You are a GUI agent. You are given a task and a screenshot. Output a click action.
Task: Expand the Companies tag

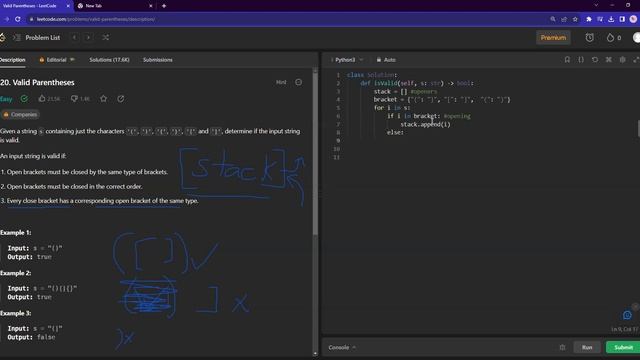(x=20, y=115)
